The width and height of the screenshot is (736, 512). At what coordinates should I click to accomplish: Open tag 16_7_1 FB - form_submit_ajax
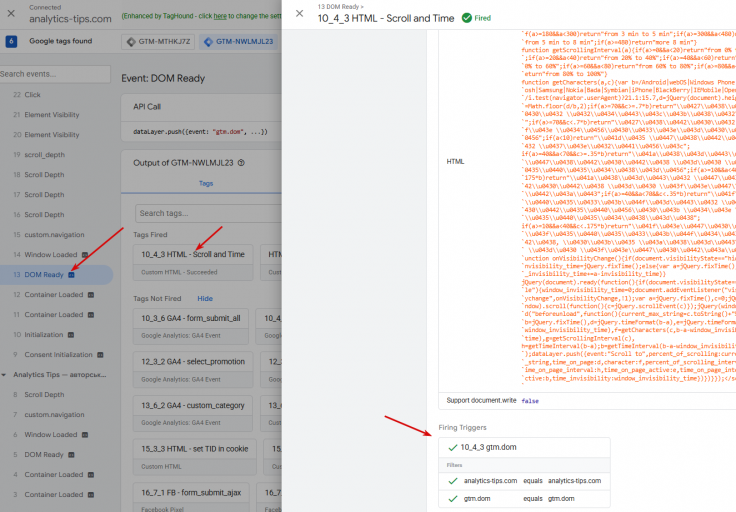click(191, 497)
